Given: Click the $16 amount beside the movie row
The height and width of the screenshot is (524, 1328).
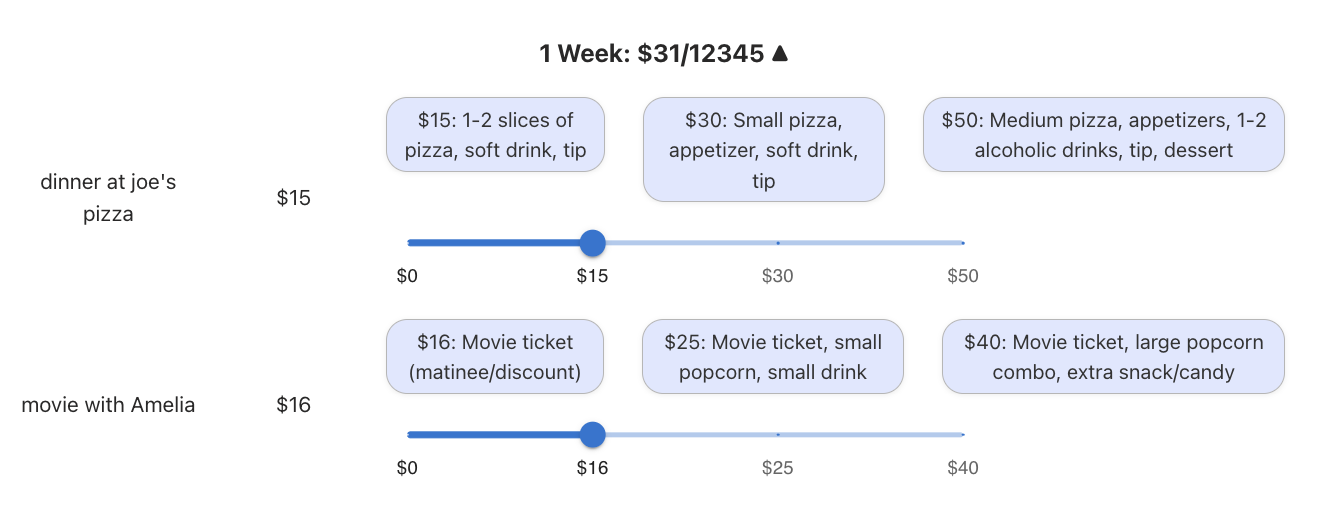Looking at the screenshot, I should pos(294,405).
